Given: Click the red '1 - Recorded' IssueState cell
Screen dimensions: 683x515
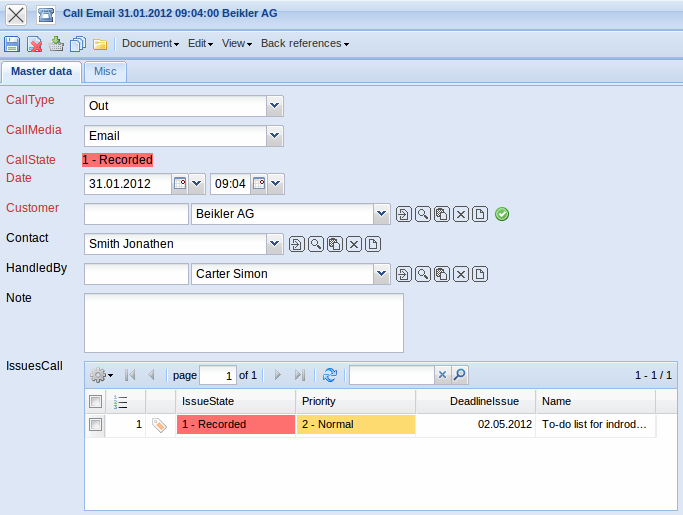Looking at the screenshot, I should (x=235, y=425).
